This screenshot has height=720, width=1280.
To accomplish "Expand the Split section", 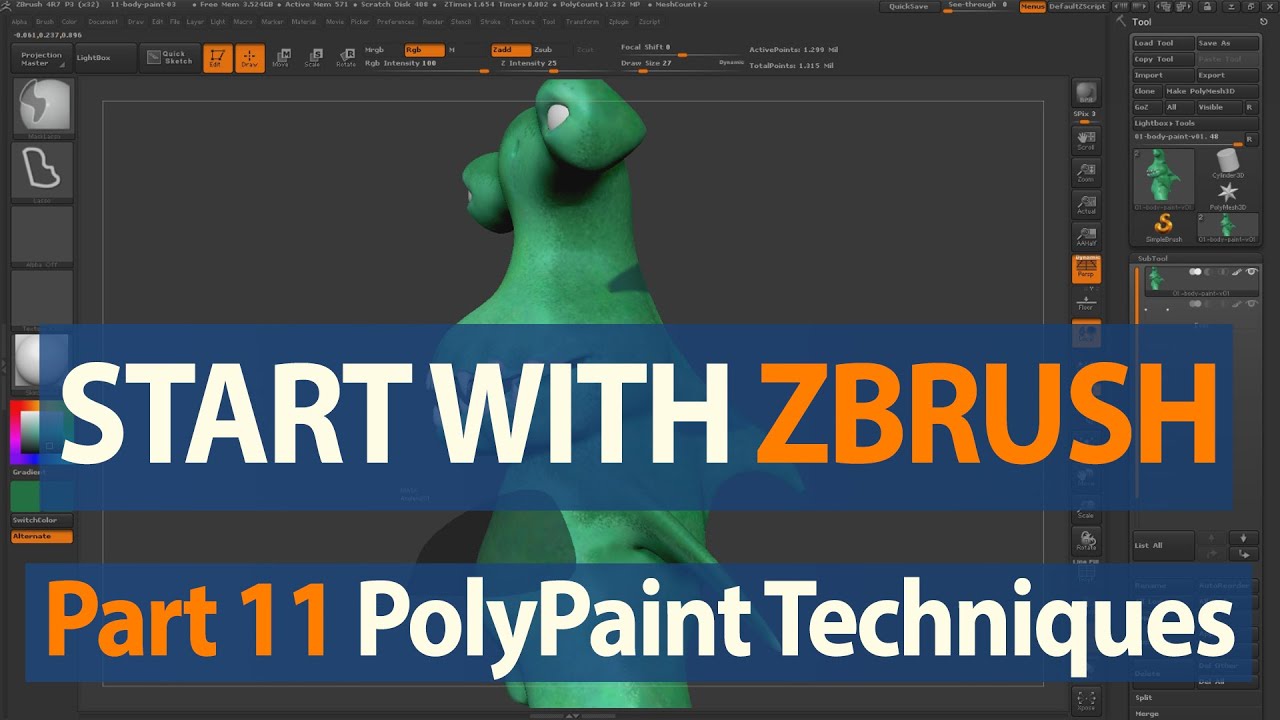I will pyautogui.click(x=1143, y=698).
